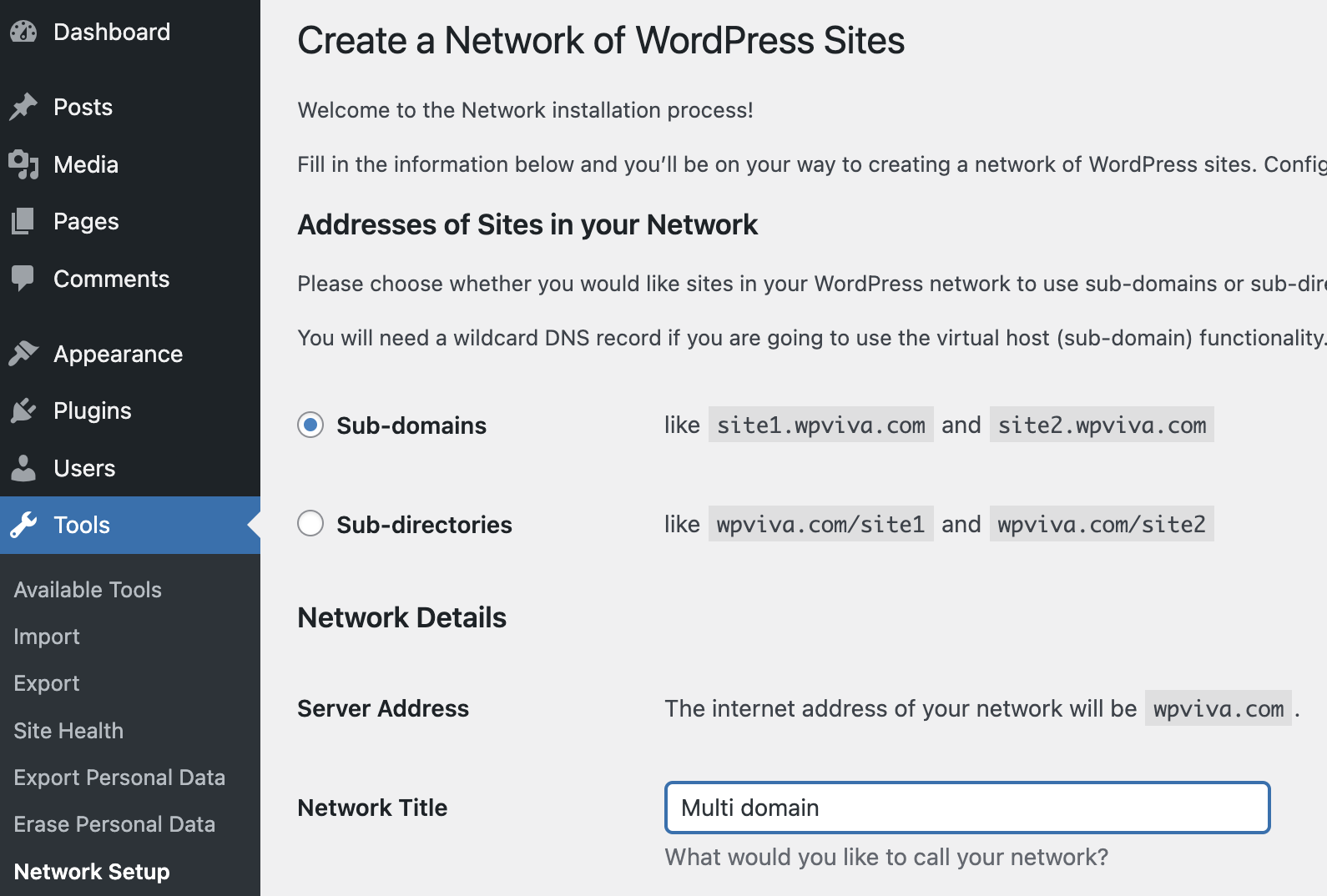
Task: Click 'What would you like to call your network?' hint
Action: pyautogui.click(x=886, y=858)
